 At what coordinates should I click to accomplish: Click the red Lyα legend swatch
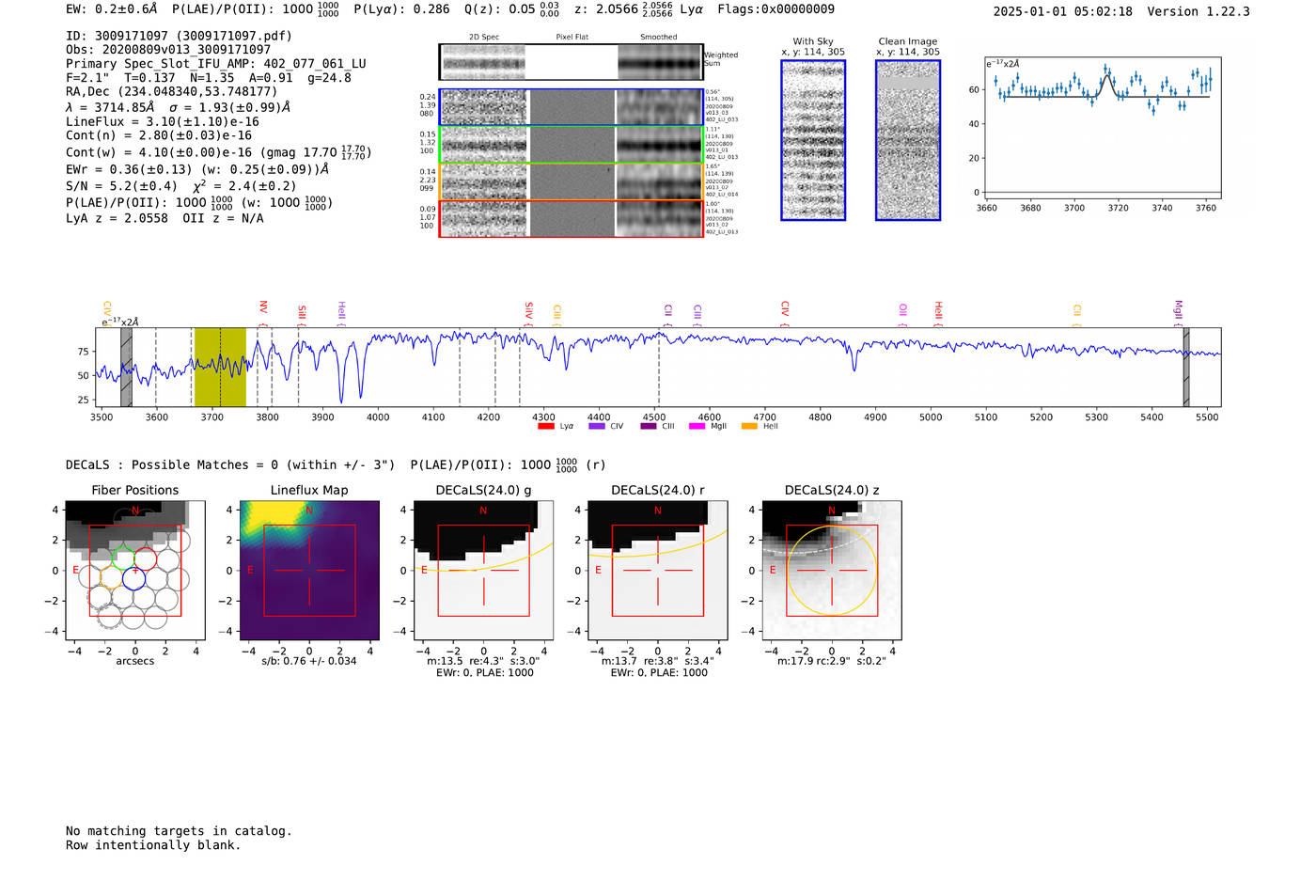[545, 427]
